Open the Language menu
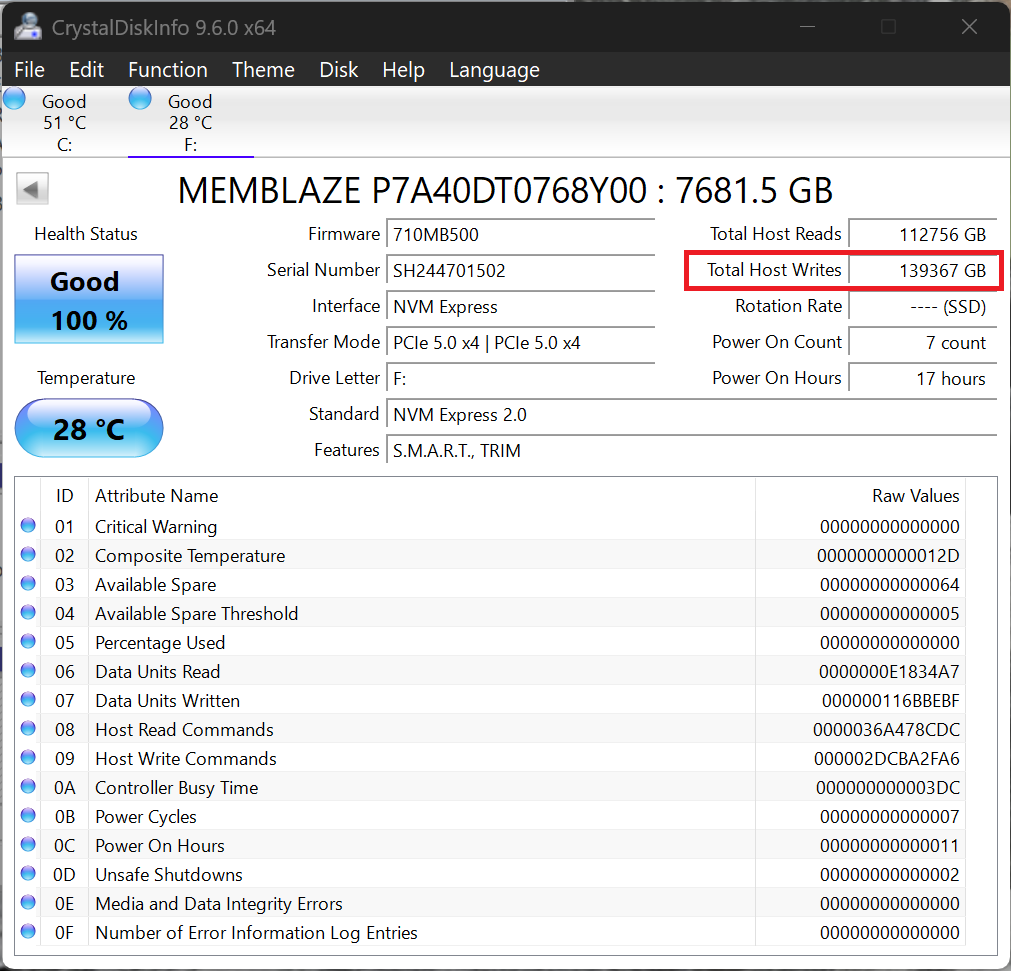 tap(494, 70)
